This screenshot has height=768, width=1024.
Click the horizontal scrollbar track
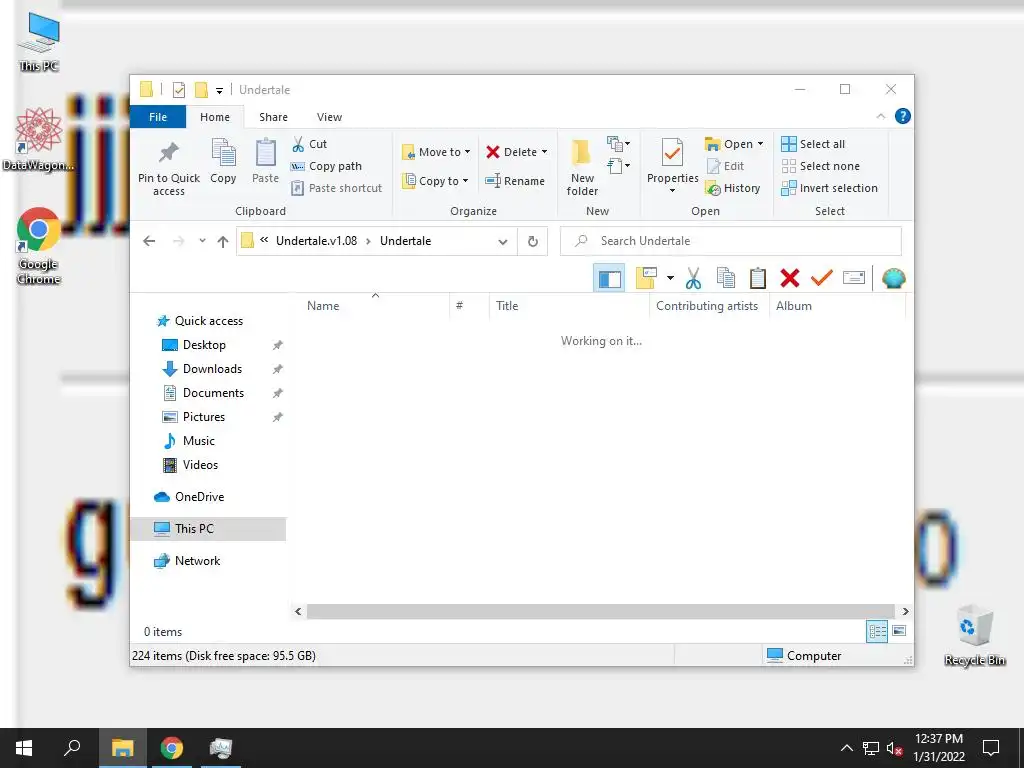coord(601,611)
